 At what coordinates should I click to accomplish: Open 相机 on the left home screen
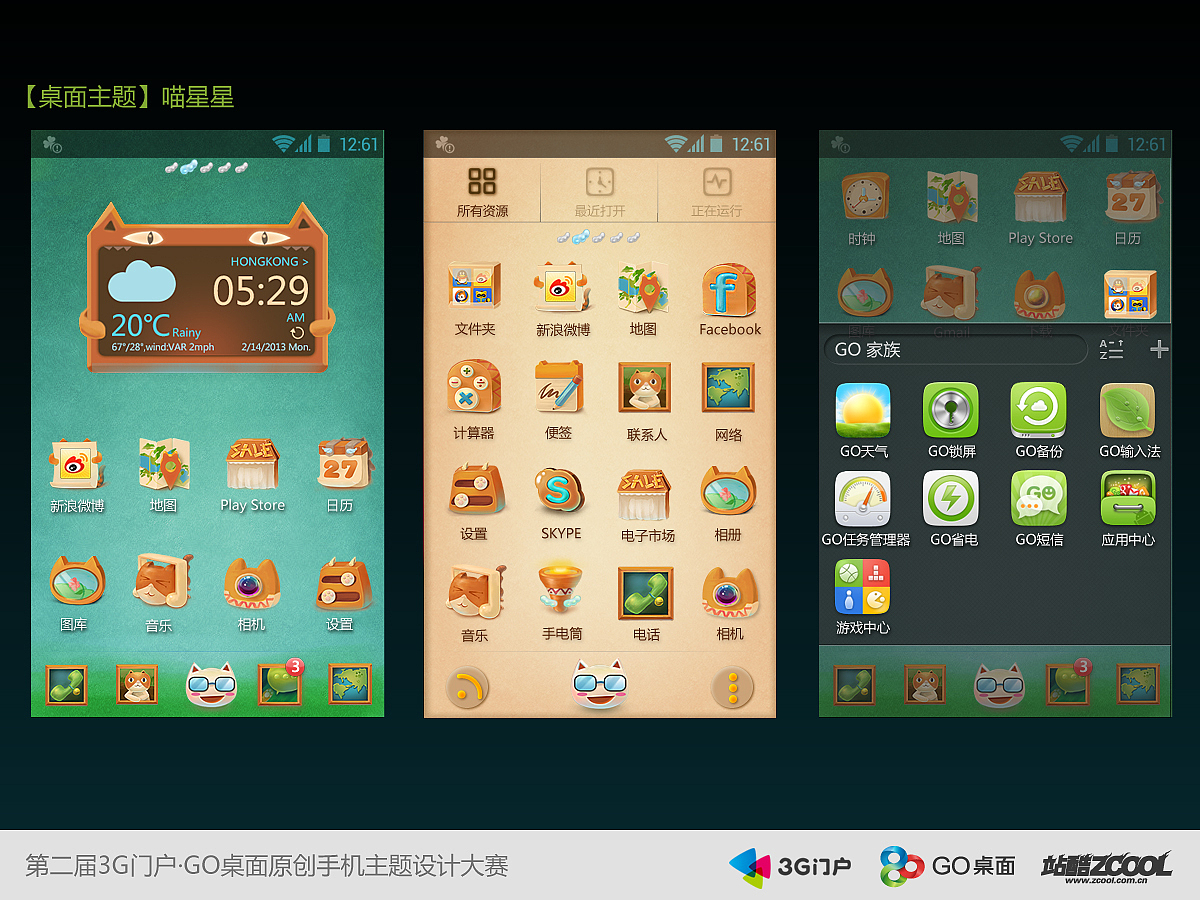coord(251,584)
